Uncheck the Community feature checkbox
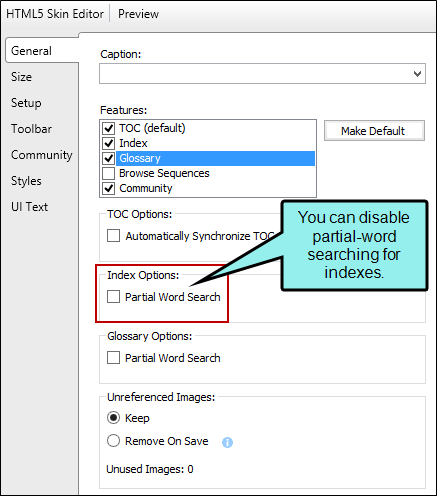437x496 pixels. pos(108,188)
